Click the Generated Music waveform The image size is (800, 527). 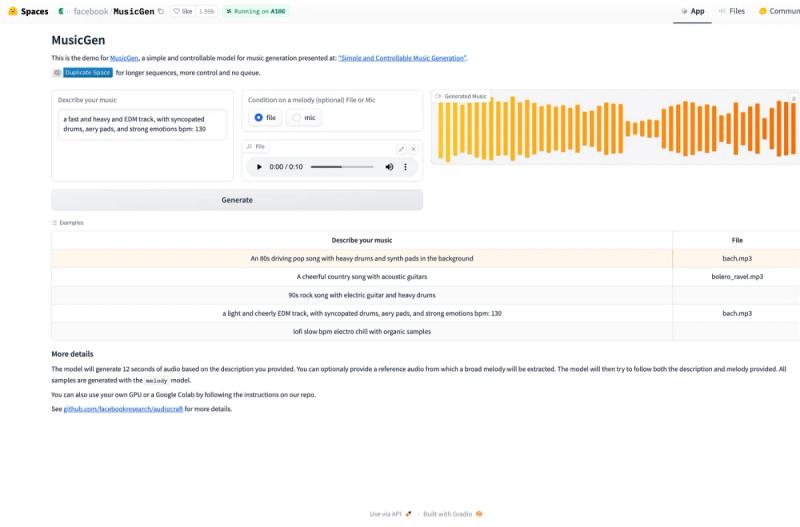tap(617, 130)
